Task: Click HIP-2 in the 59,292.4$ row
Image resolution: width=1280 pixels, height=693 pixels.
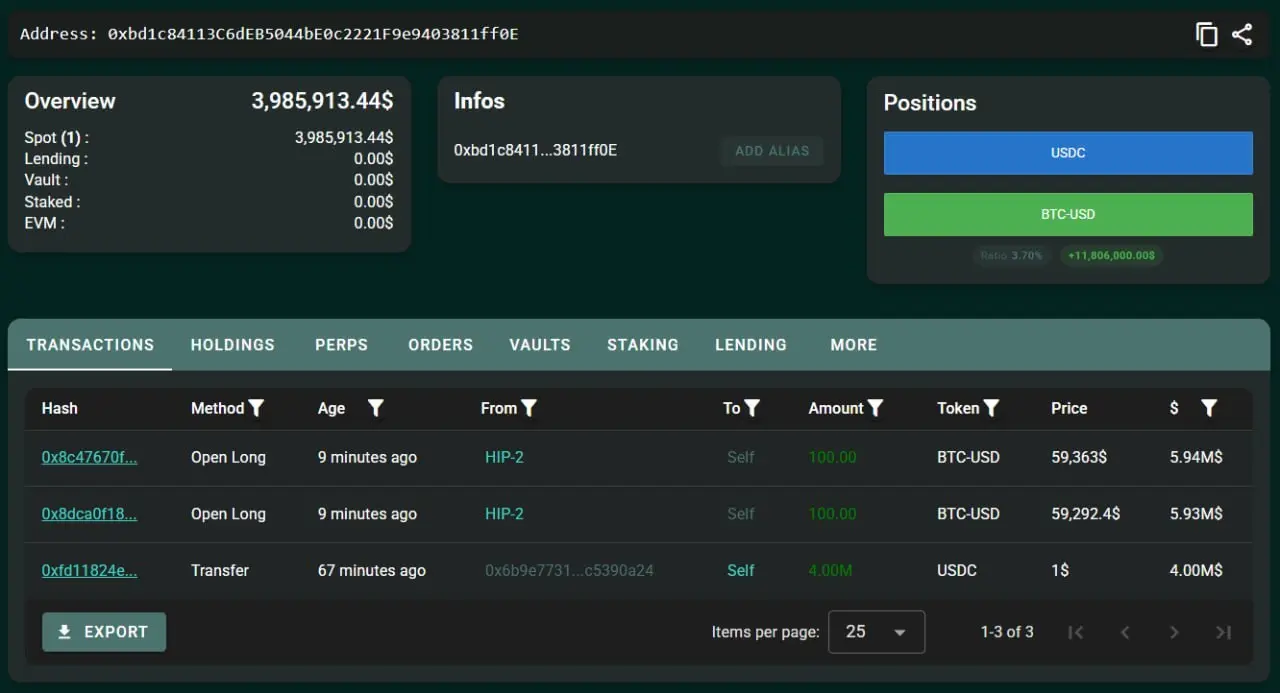Action: [x=504, y=514]
